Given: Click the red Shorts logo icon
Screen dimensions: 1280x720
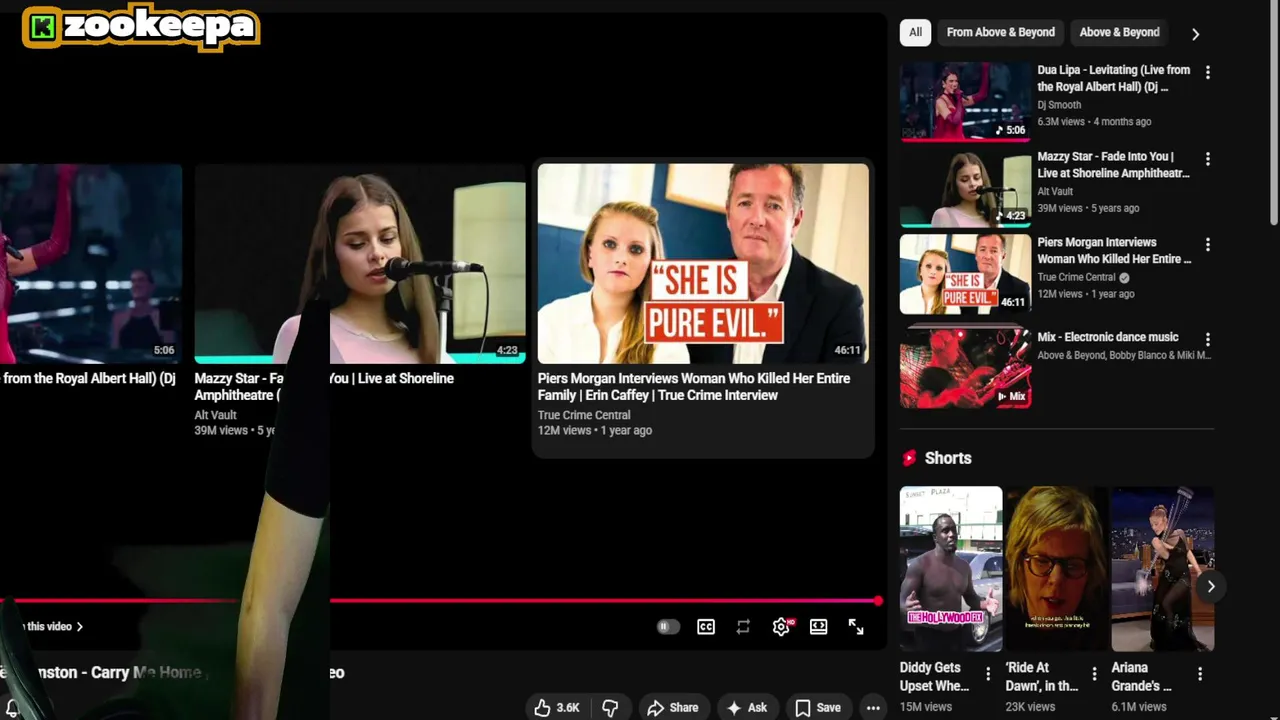Looking at the screenshot, I should pyautogui.click(x=909, y=458).
